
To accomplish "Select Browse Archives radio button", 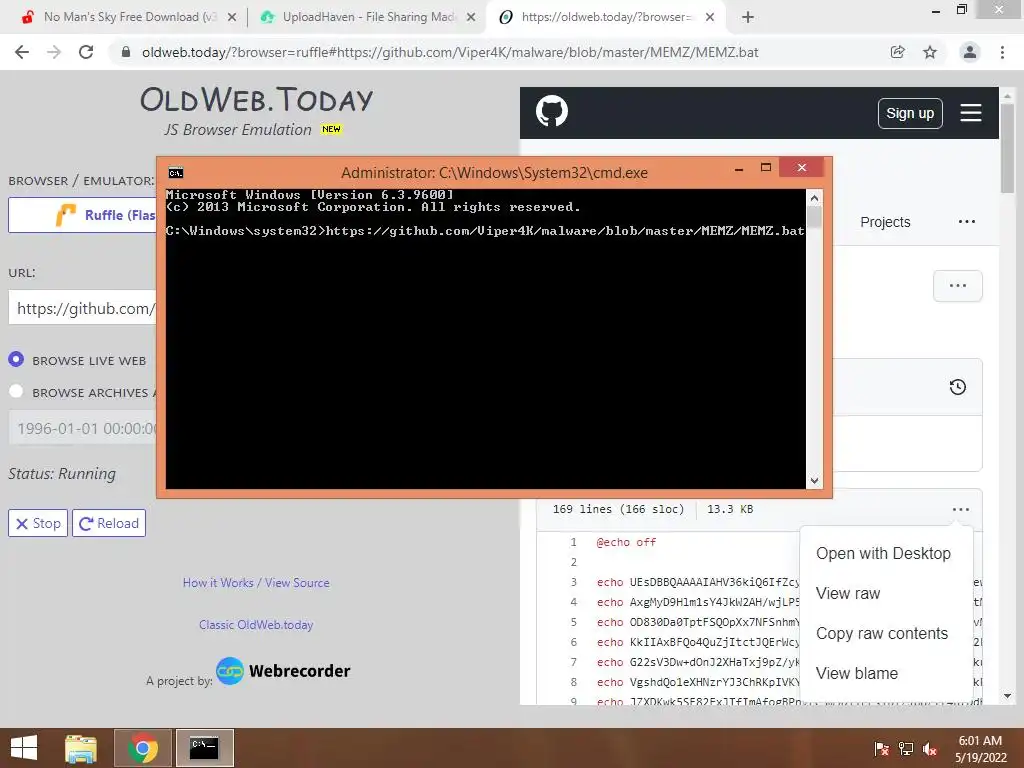I will pyautogui.click(x=16, y=391).
